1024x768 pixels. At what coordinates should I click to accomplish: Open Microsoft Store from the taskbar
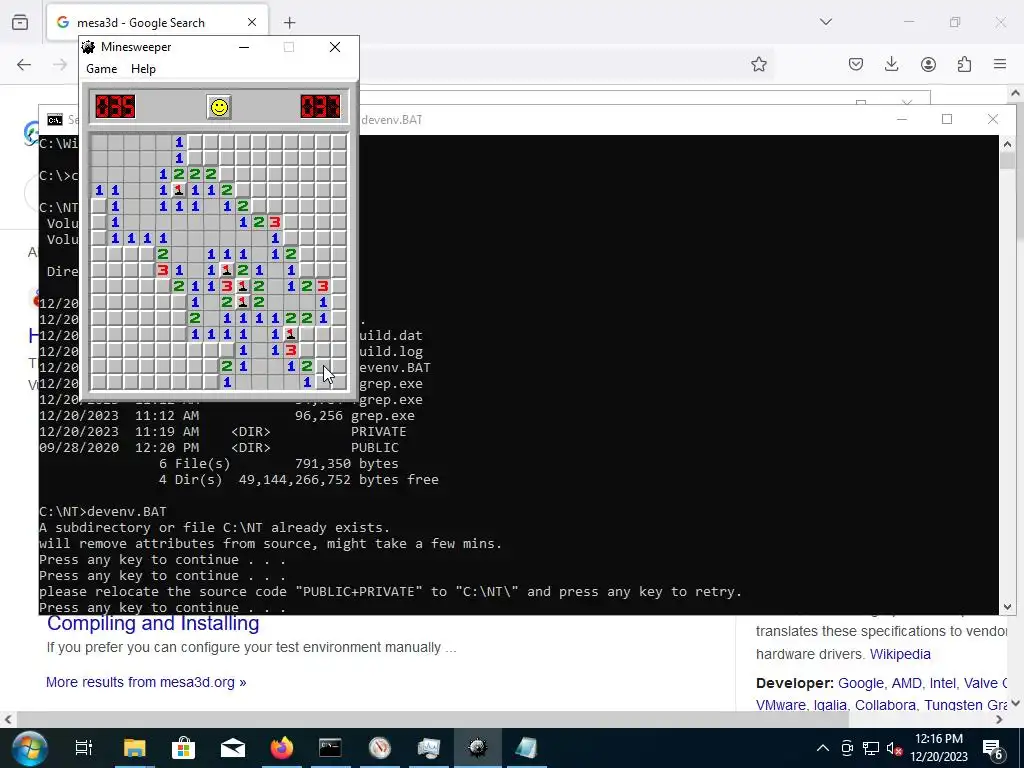click(x=184, y=748)
